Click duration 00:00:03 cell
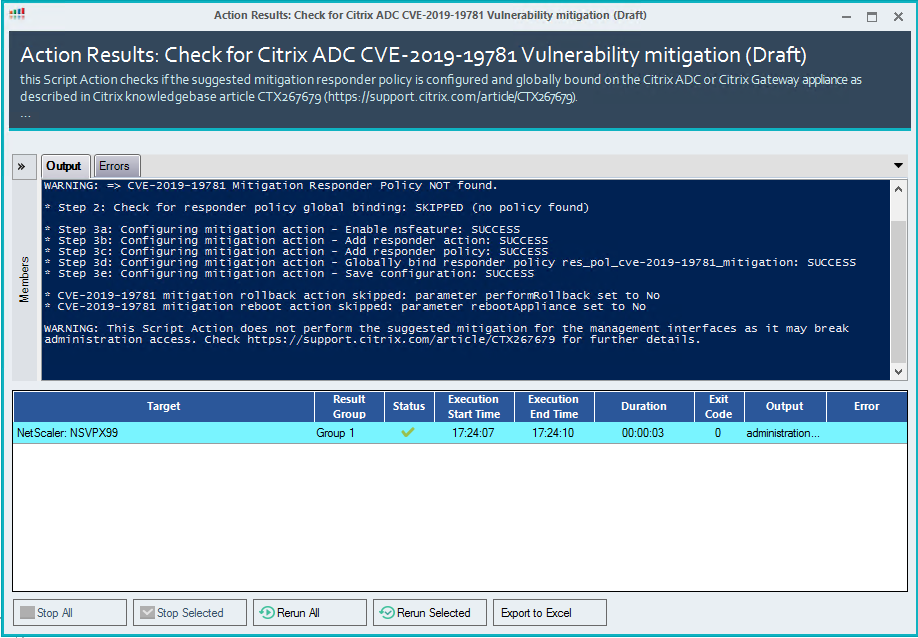The image size is (918, 638). (643, 433)
